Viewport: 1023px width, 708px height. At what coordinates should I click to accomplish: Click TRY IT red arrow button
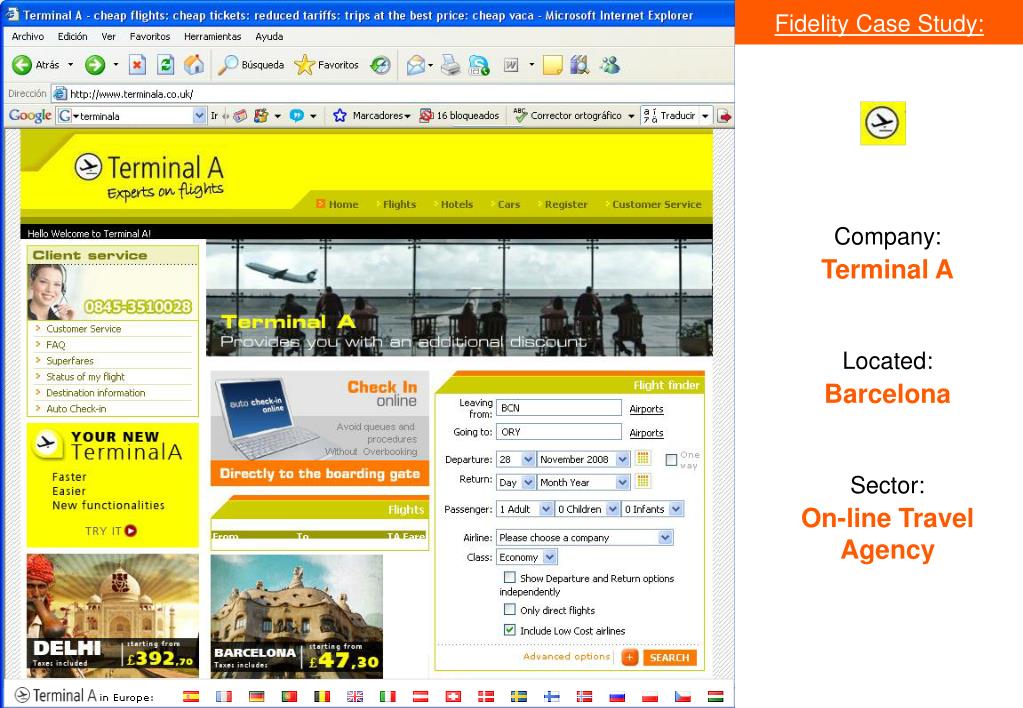click(x=130, y=531)
